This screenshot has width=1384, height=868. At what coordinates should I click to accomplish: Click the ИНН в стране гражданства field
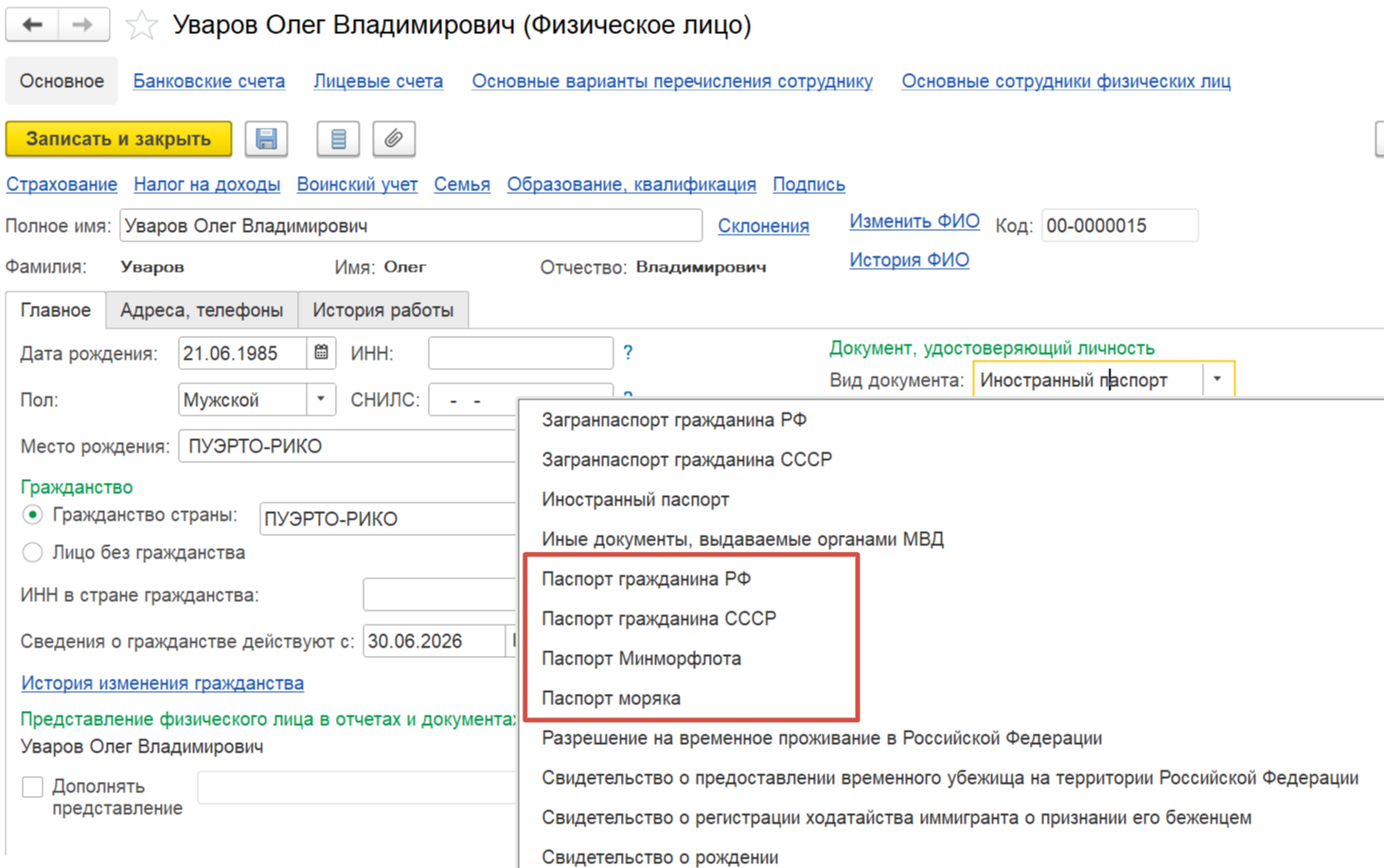[441, 595]
